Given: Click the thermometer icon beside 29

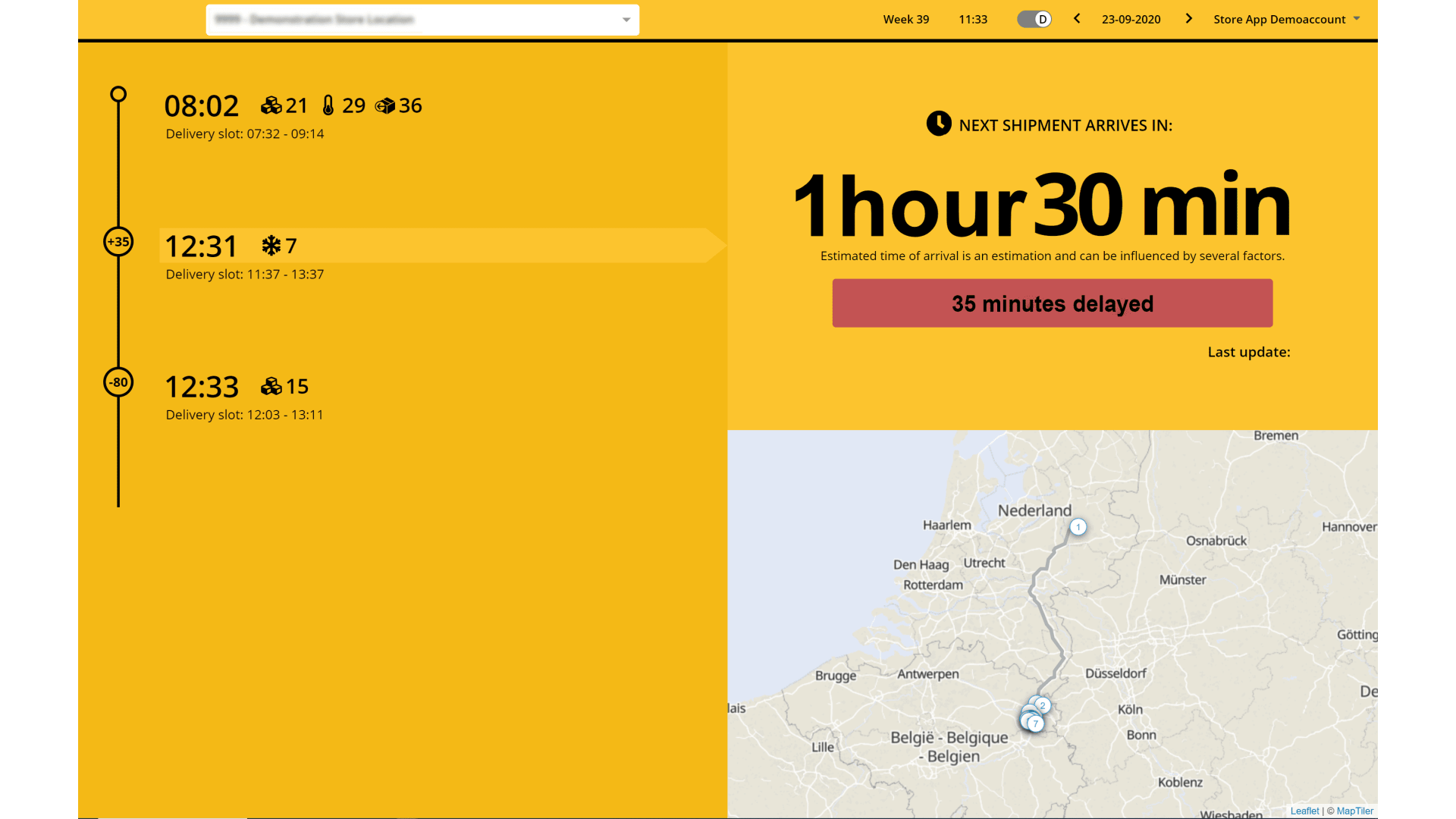Looking at the screenshot, I should coord(328,105).
